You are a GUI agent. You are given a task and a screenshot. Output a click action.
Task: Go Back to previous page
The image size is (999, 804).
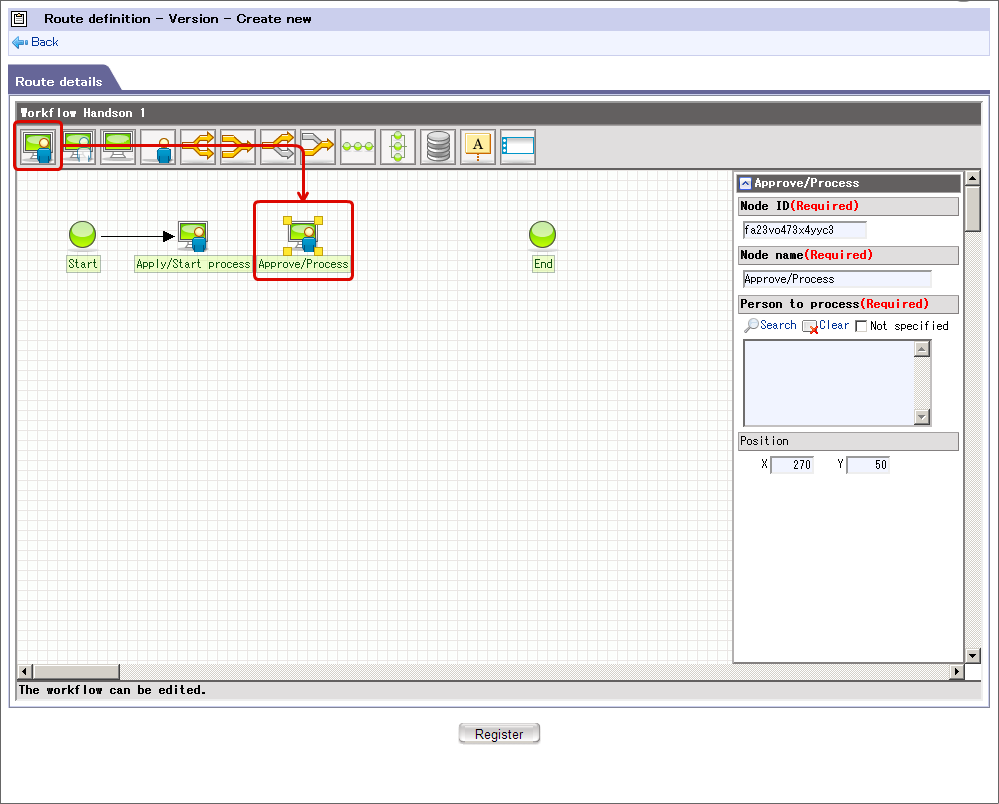pos(45,42)
